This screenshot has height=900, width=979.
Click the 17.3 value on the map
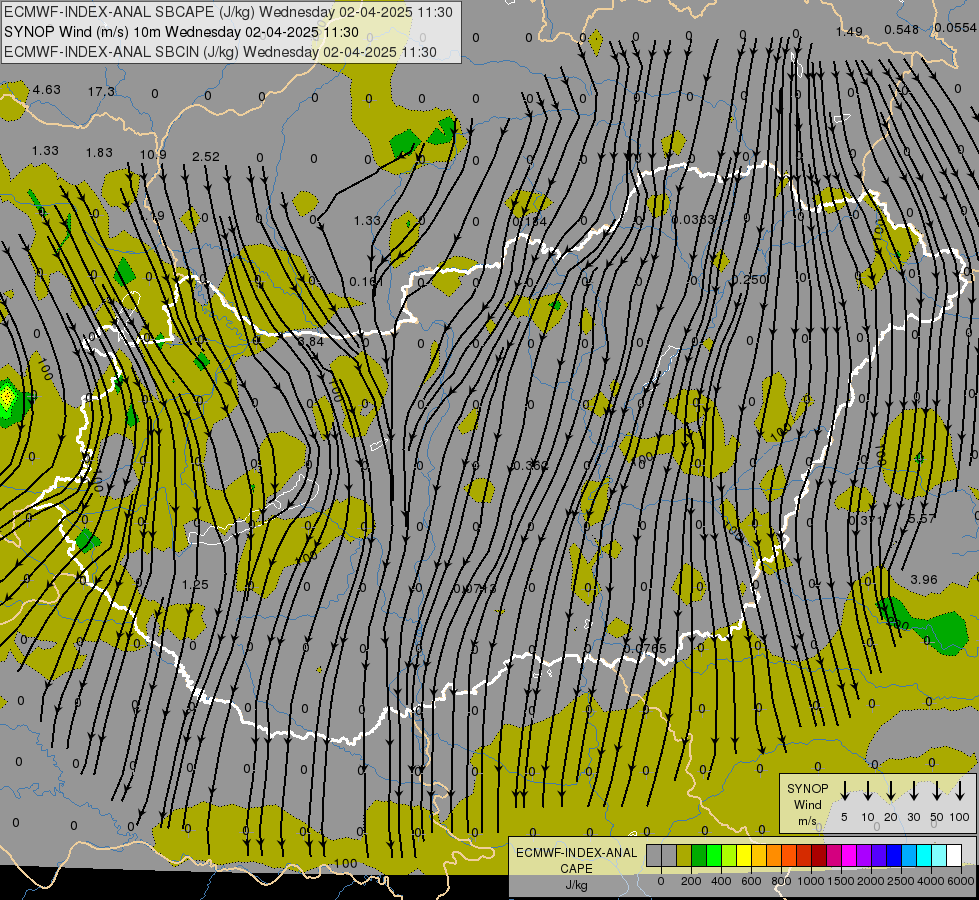(x=101, y=91)
